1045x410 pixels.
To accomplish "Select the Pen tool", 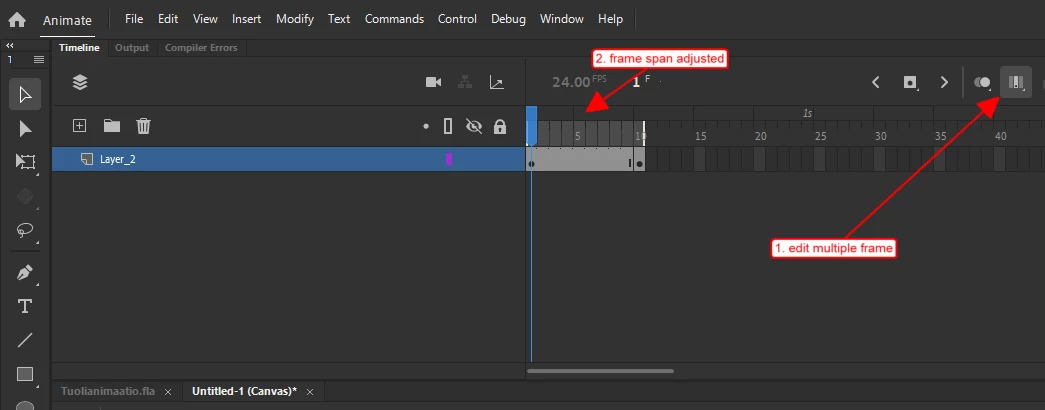I will [x=25, y=273].
